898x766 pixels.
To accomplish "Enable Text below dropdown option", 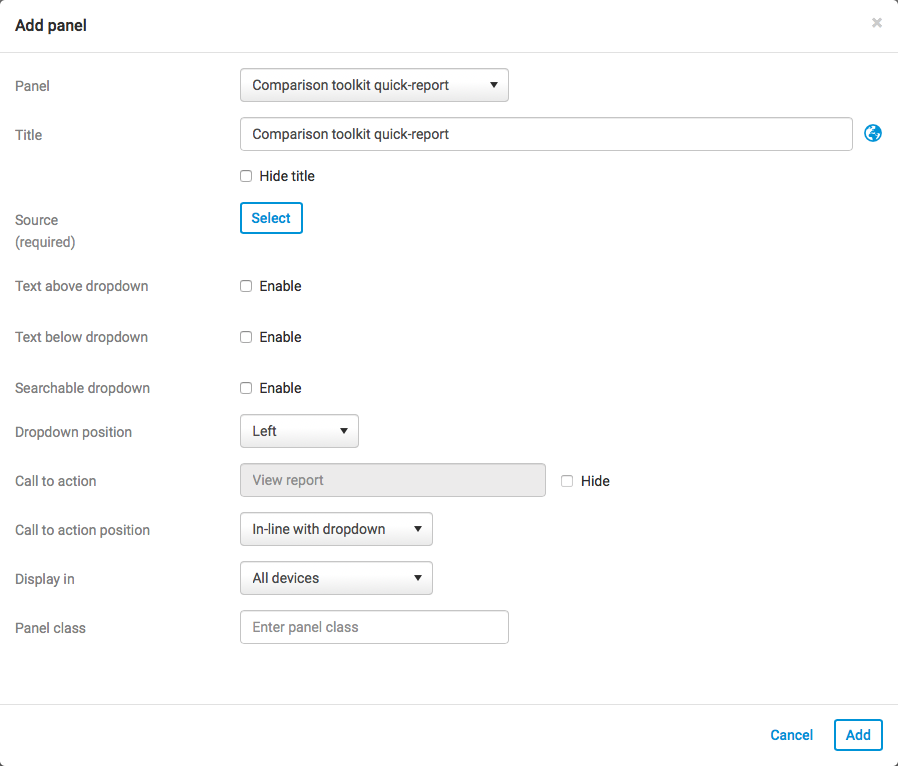I will [x=246, y=337].
